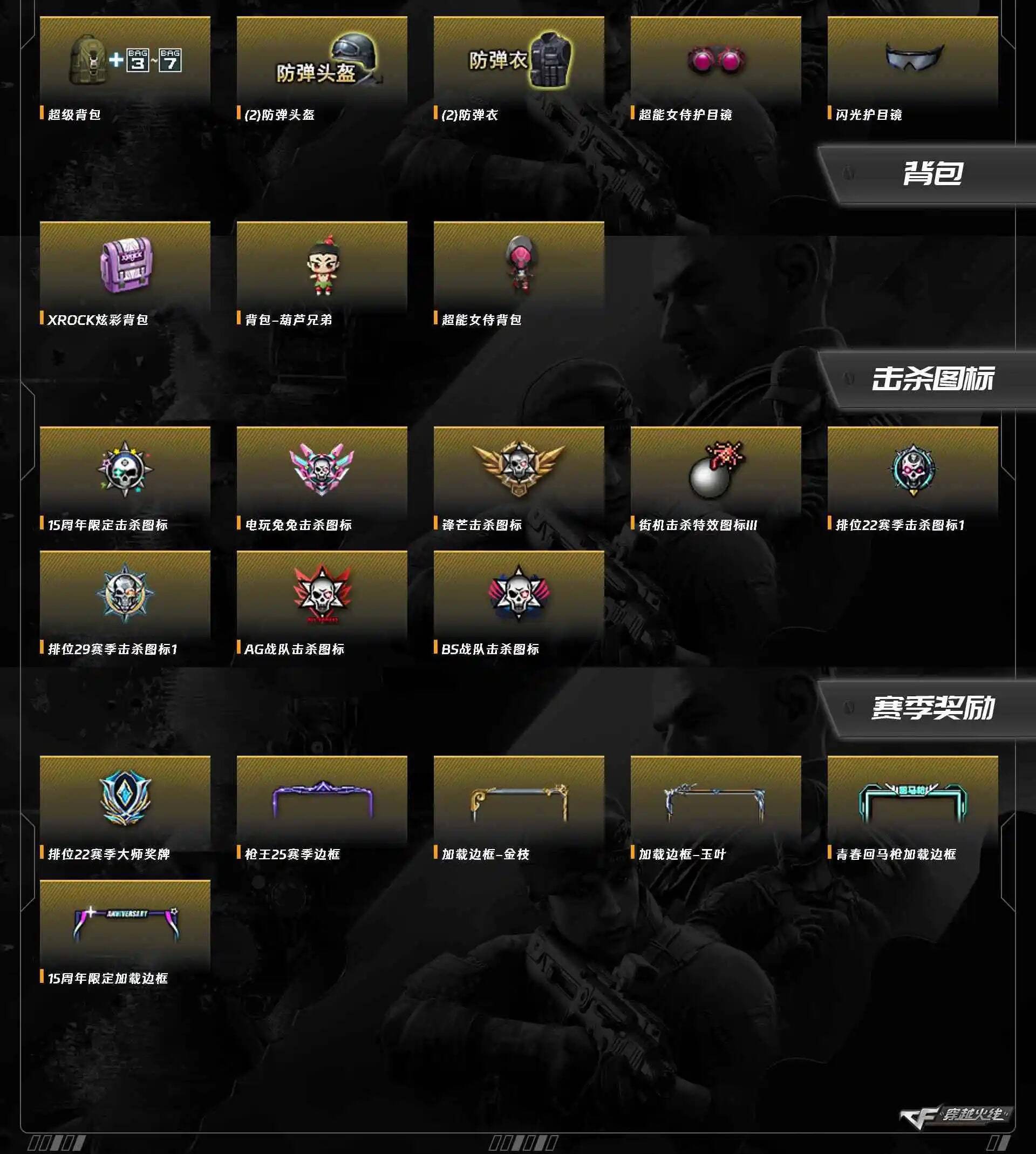Image resolution: width=1036 pixels, height=1154 pixels.
Task: Choose the 背包-葫芦兄弟 character backpack
Action: click(x=322, y=264)
